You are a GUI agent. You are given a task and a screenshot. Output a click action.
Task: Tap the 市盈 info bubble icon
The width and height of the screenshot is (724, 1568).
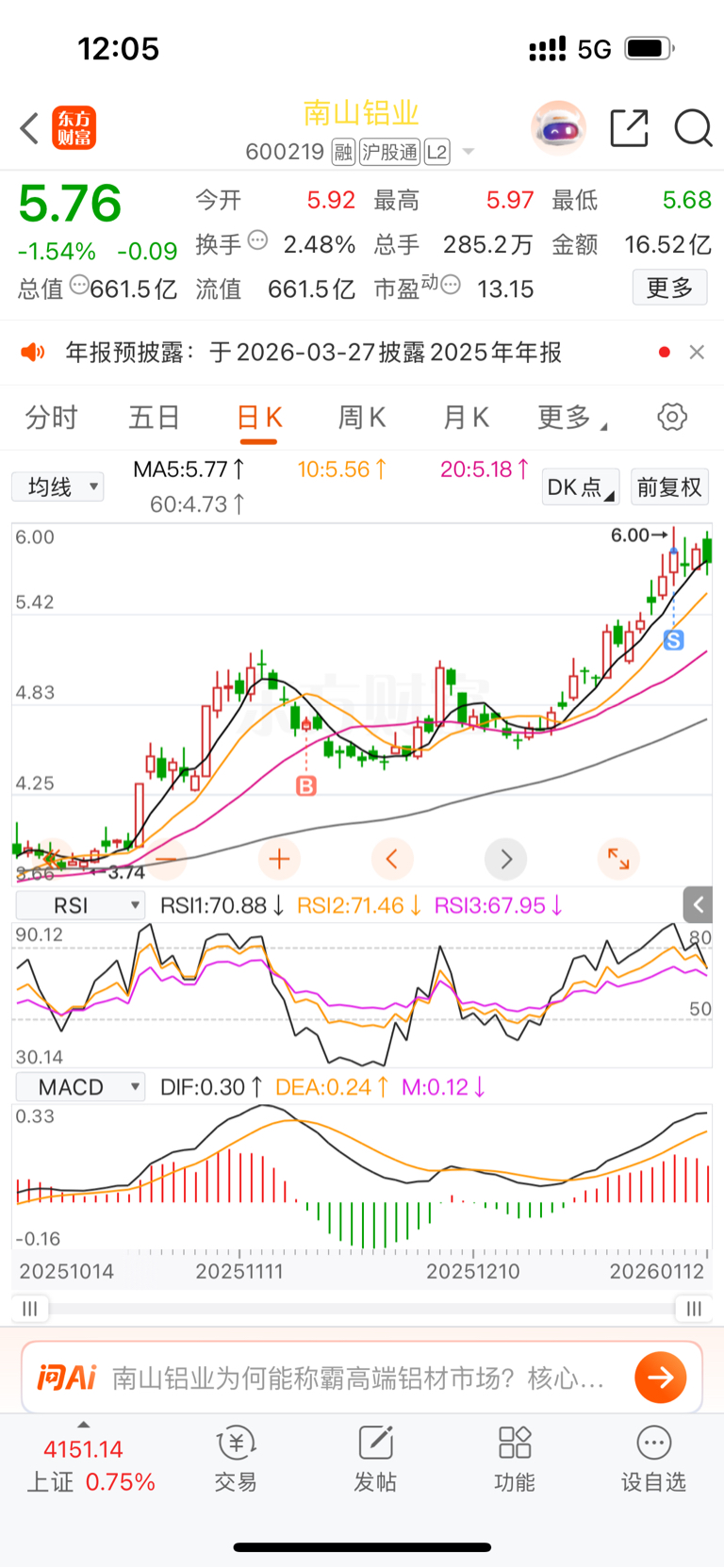click(x=451, y=284)
